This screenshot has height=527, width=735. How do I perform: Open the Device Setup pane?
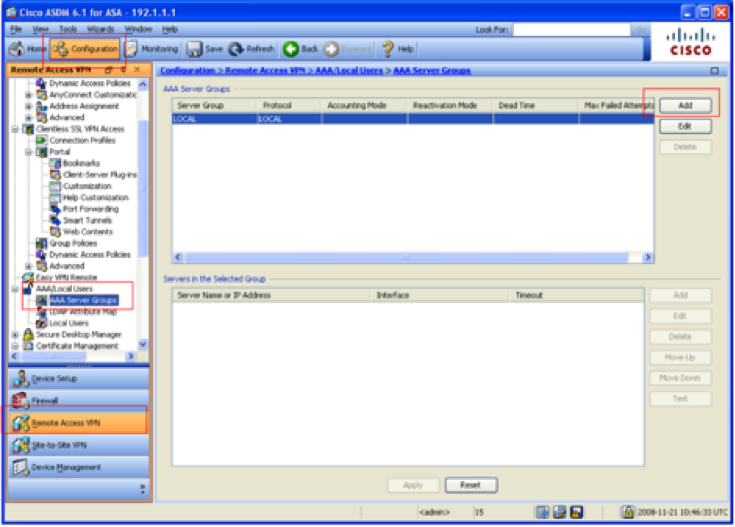(x=78, y=378)
